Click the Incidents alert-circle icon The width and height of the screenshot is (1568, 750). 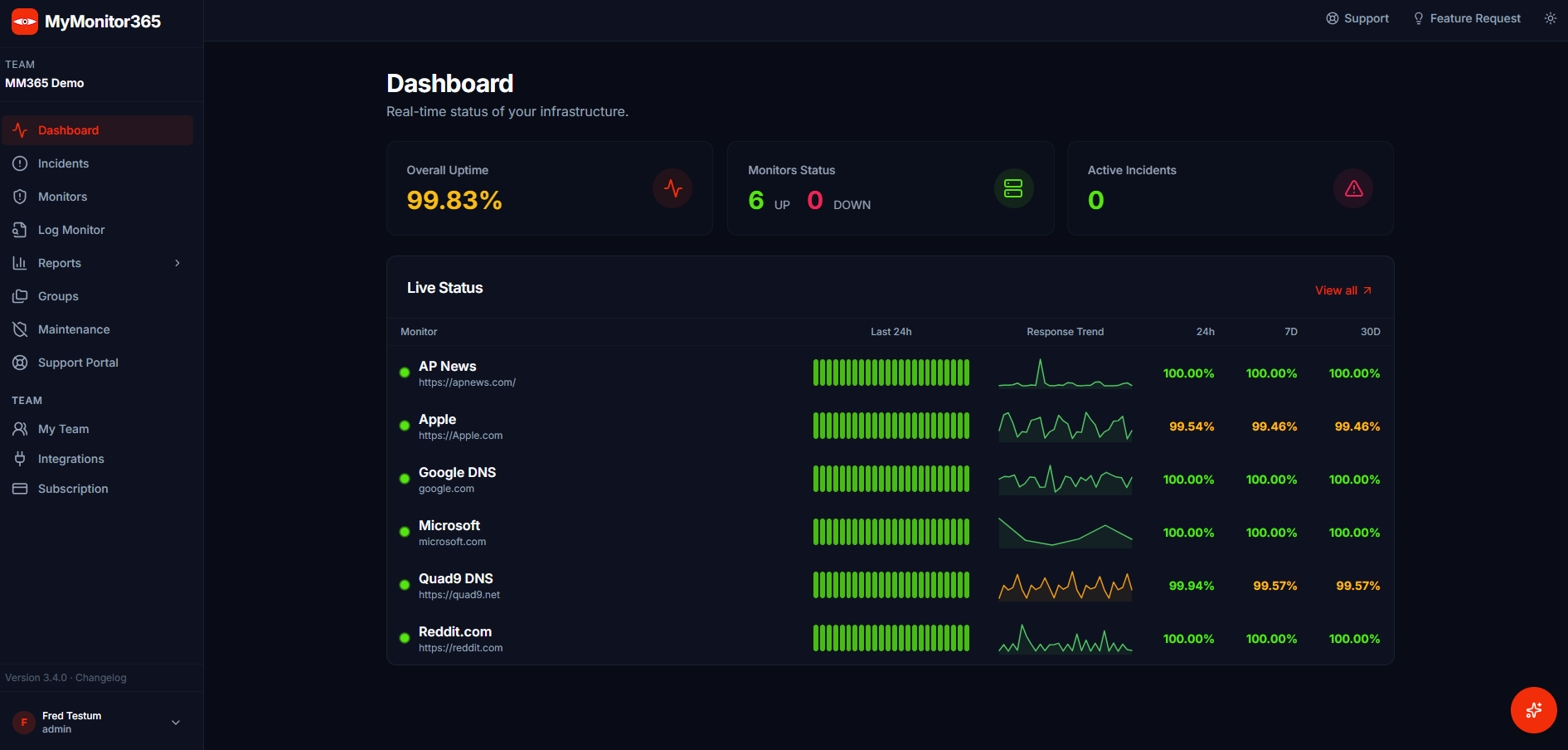(x=20, y=163)
